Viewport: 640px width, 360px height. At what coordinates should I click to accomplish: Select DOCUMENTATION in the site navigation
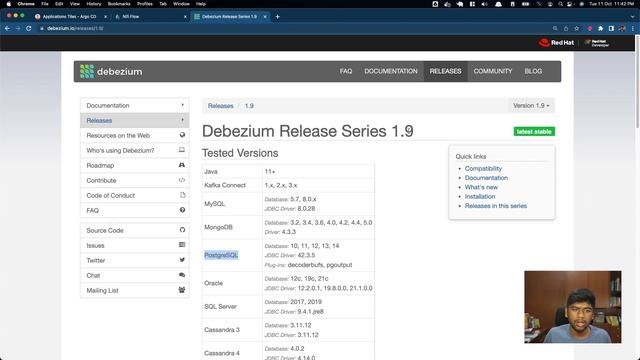[391, 71]
